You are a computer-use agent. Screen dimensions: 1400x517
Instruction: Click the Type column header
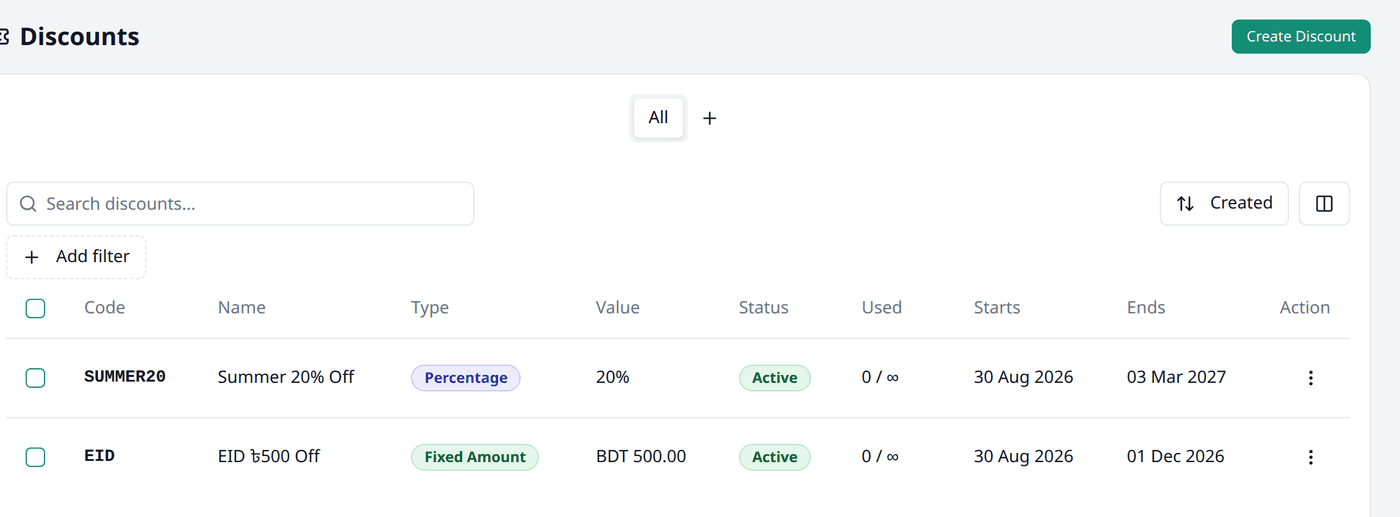[x=430, y=308]
